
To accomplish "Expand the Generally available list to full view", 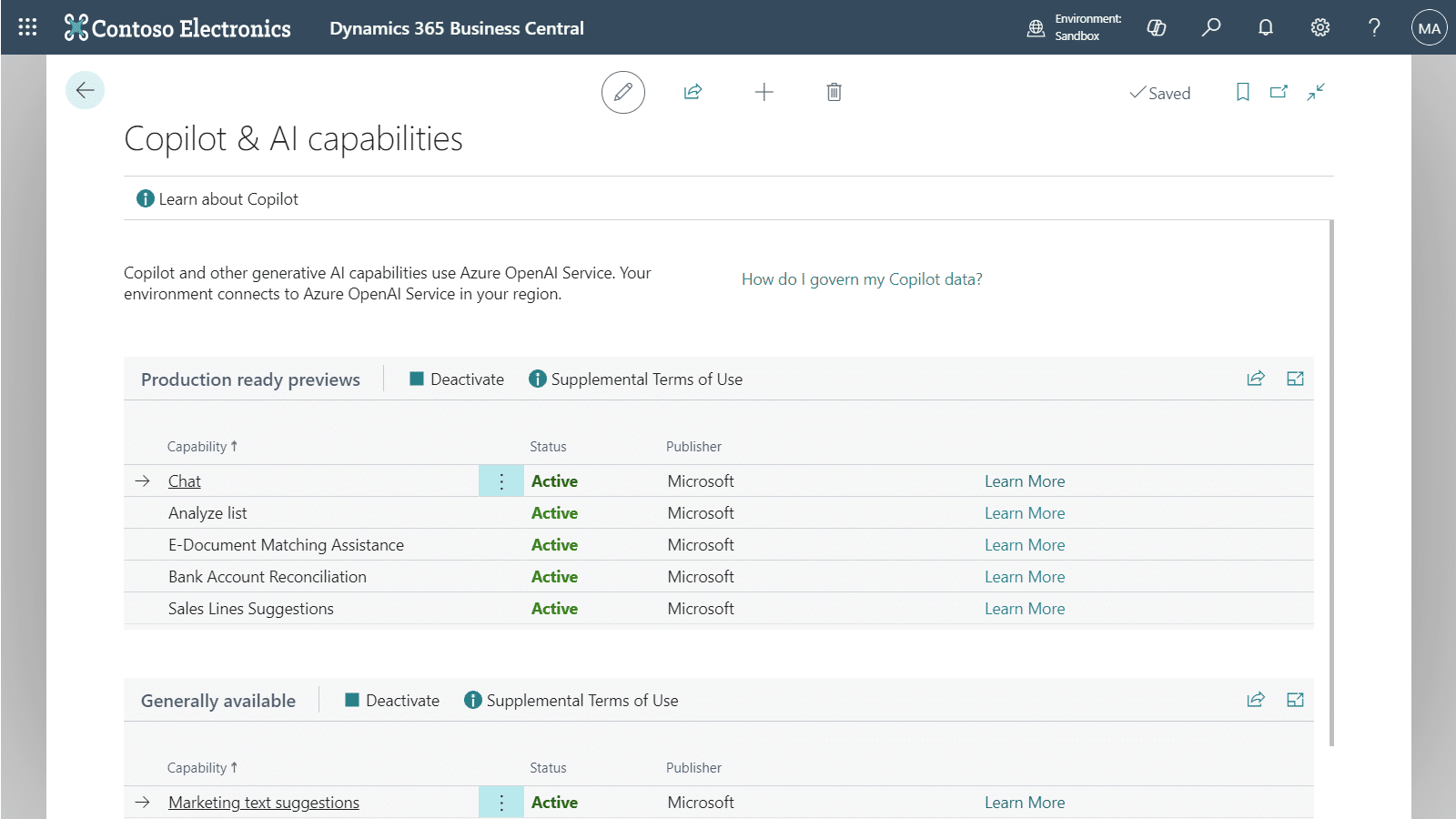I will point(1296,700).
